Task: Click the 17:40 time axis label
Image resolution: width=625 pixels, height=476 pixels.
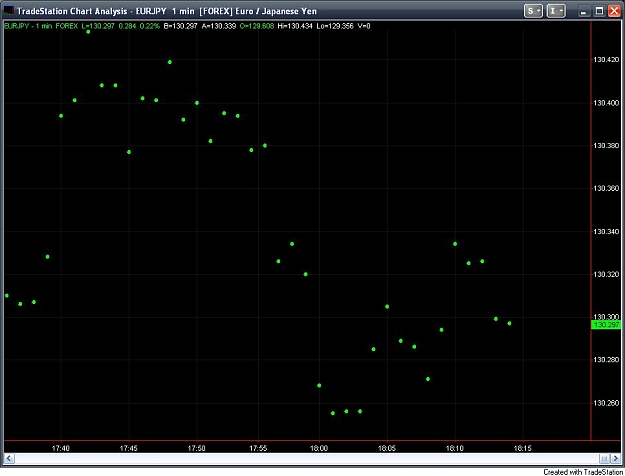Action: (61, 448)
